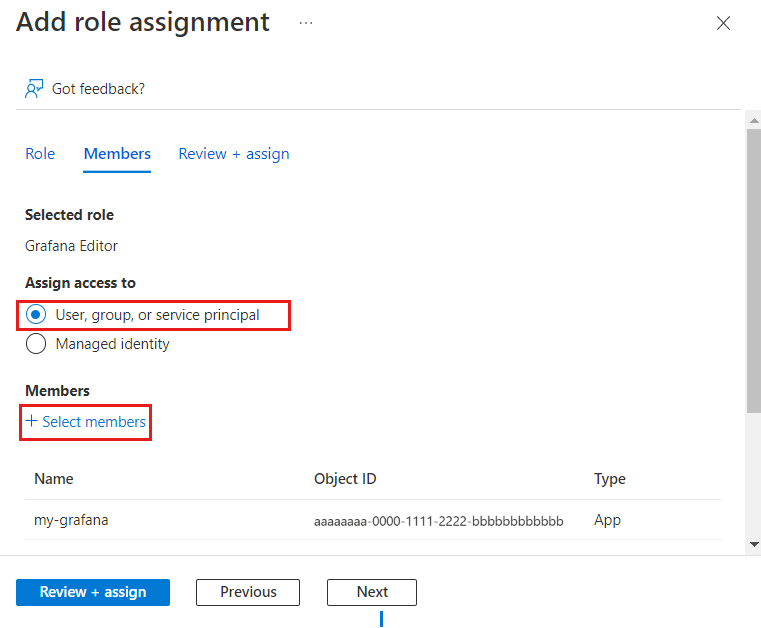
Task: Select the Managed identity radio button
Action: pos(37,344)
